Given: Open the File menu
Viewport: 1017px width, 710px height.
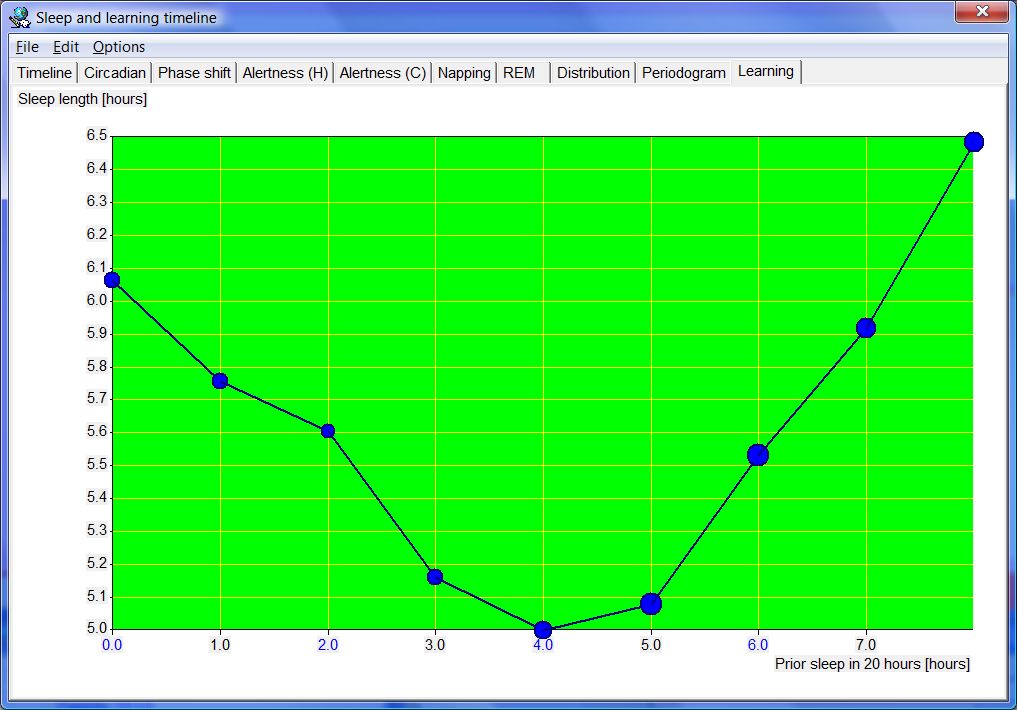Looking at the screenshot, I should click(x=27, y=47).
